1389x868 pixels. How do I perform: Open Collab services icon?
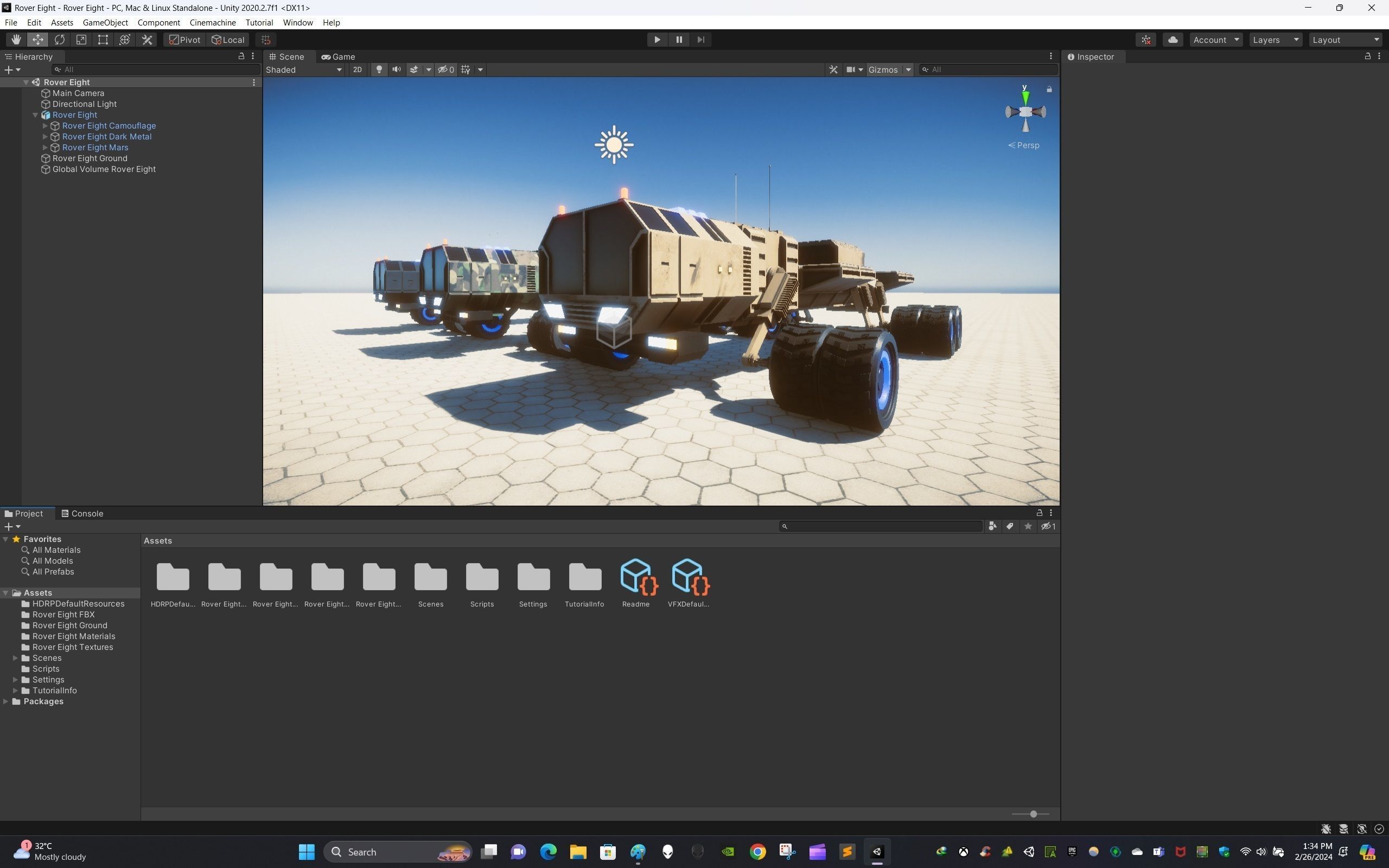pyautogui.click(x=1145, y=40)
